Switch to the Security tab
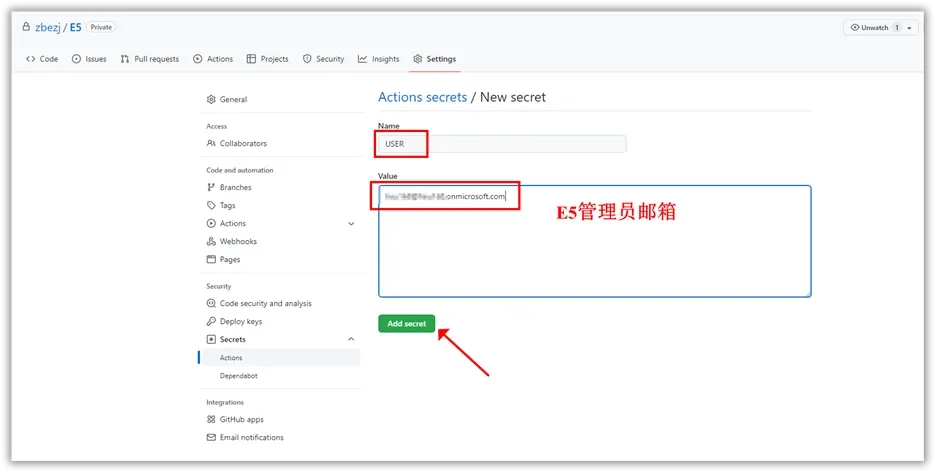This screenshot has height=472, width=935. [323, 59]
